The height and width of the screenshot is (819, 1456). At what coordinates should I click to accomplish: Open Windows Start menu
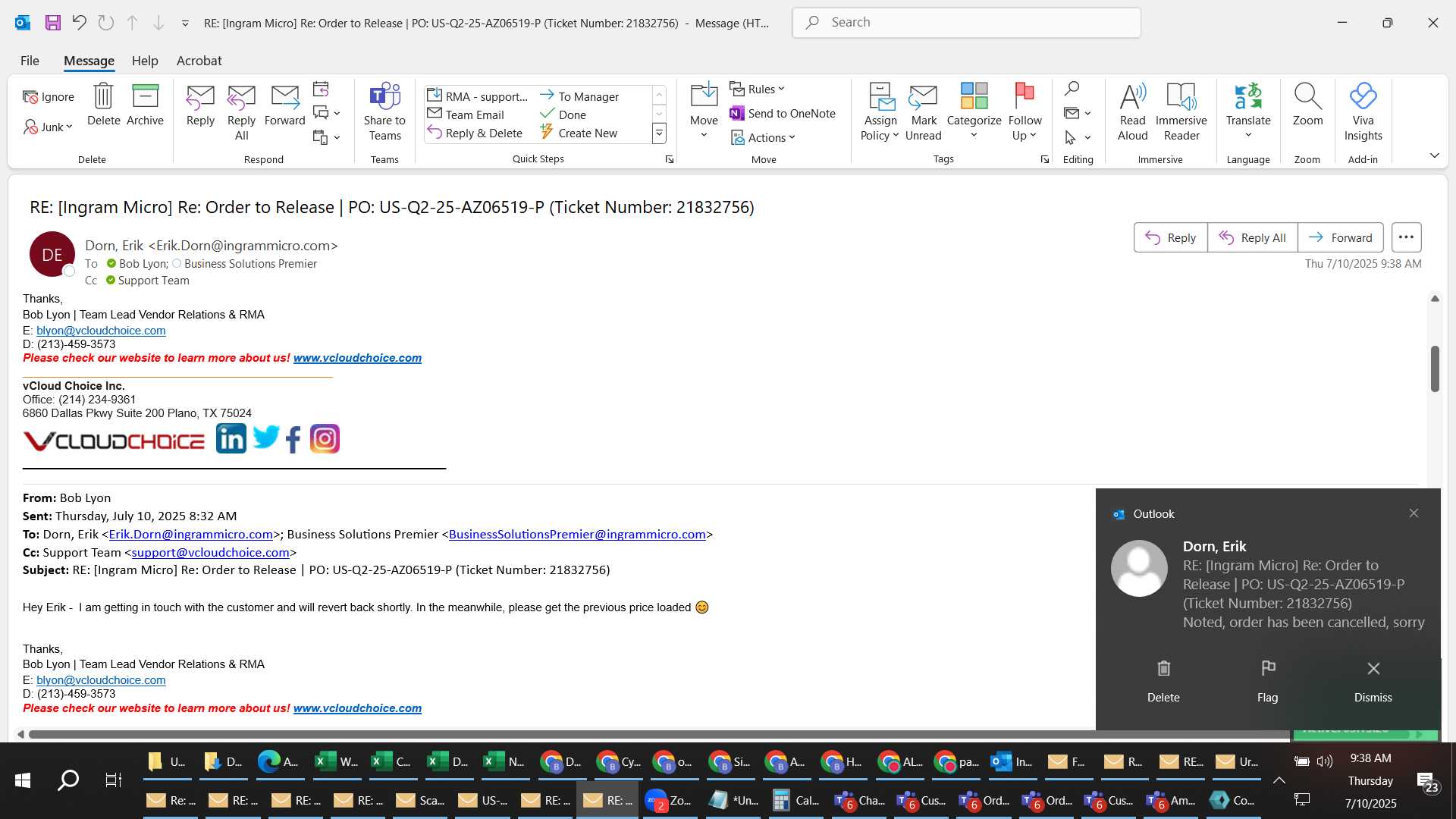click(23, 780)
